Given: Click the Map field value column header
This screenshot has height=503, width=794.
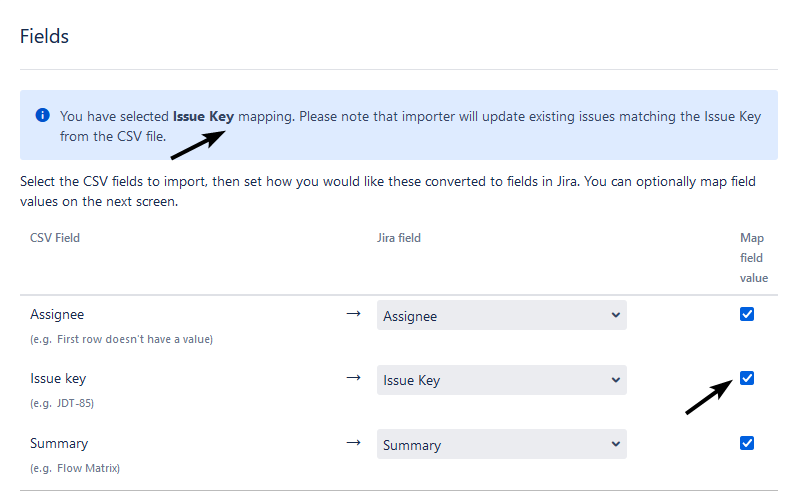Looking at the screenshot, I should (753, 258).
